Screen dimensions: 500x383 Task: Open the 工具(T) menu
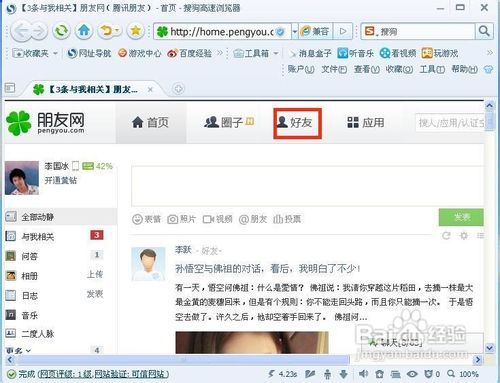[432, 69]
